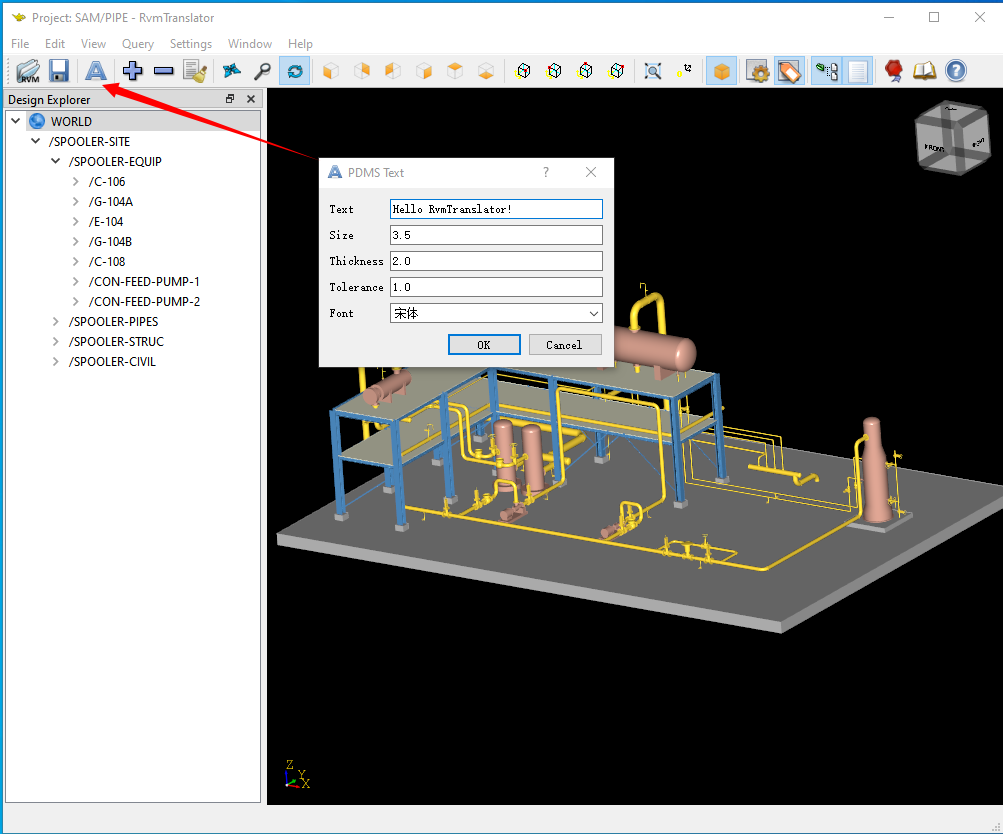Open an RVM file from toolbar
The image size is (1003, 834).
pyautogui.click(x=28, y=71)
